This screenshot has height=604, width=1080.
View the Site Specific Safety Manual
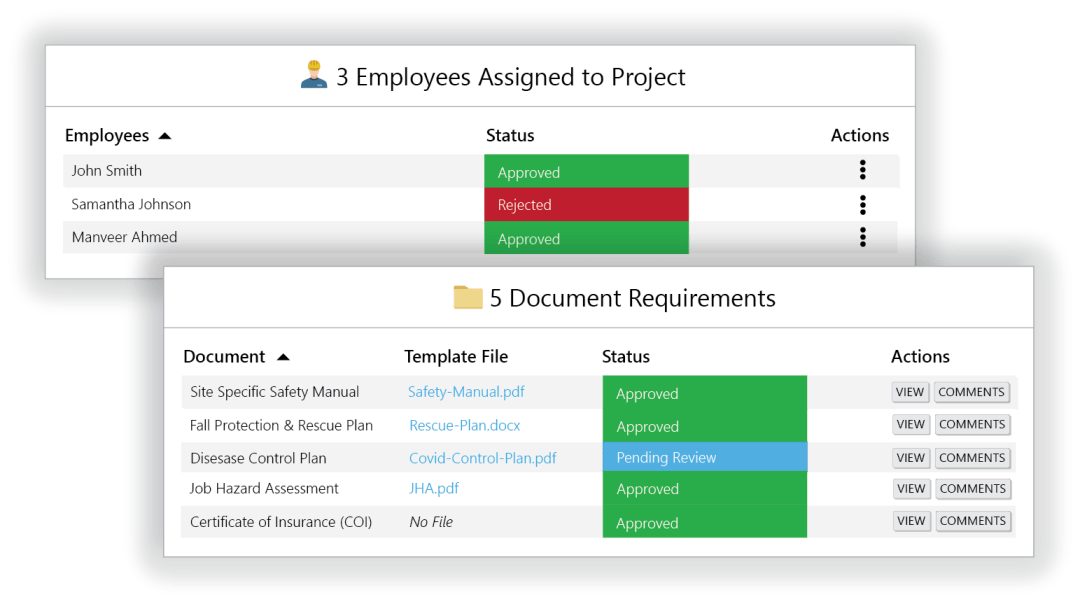[x=910, y=392]
